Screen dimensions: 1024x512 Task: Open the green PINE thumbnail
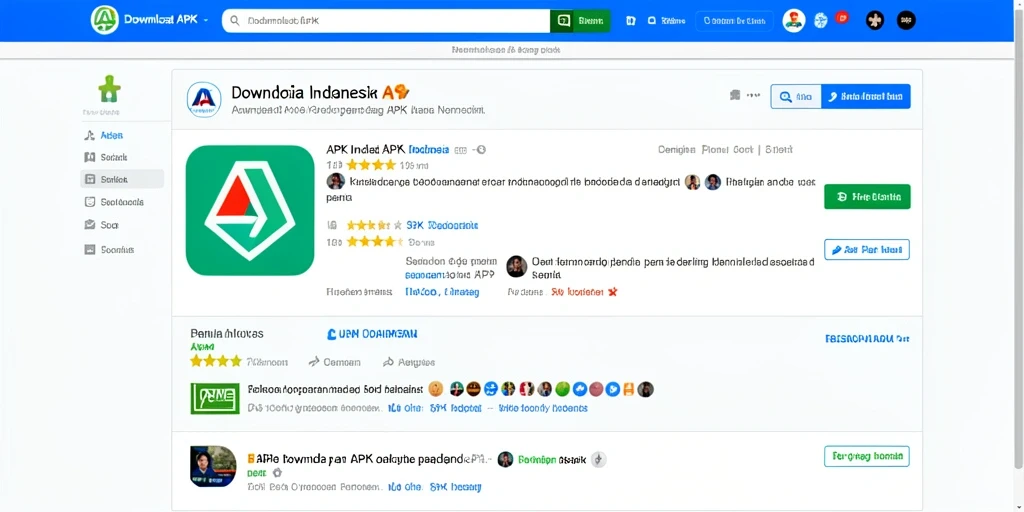coord(215,398)
